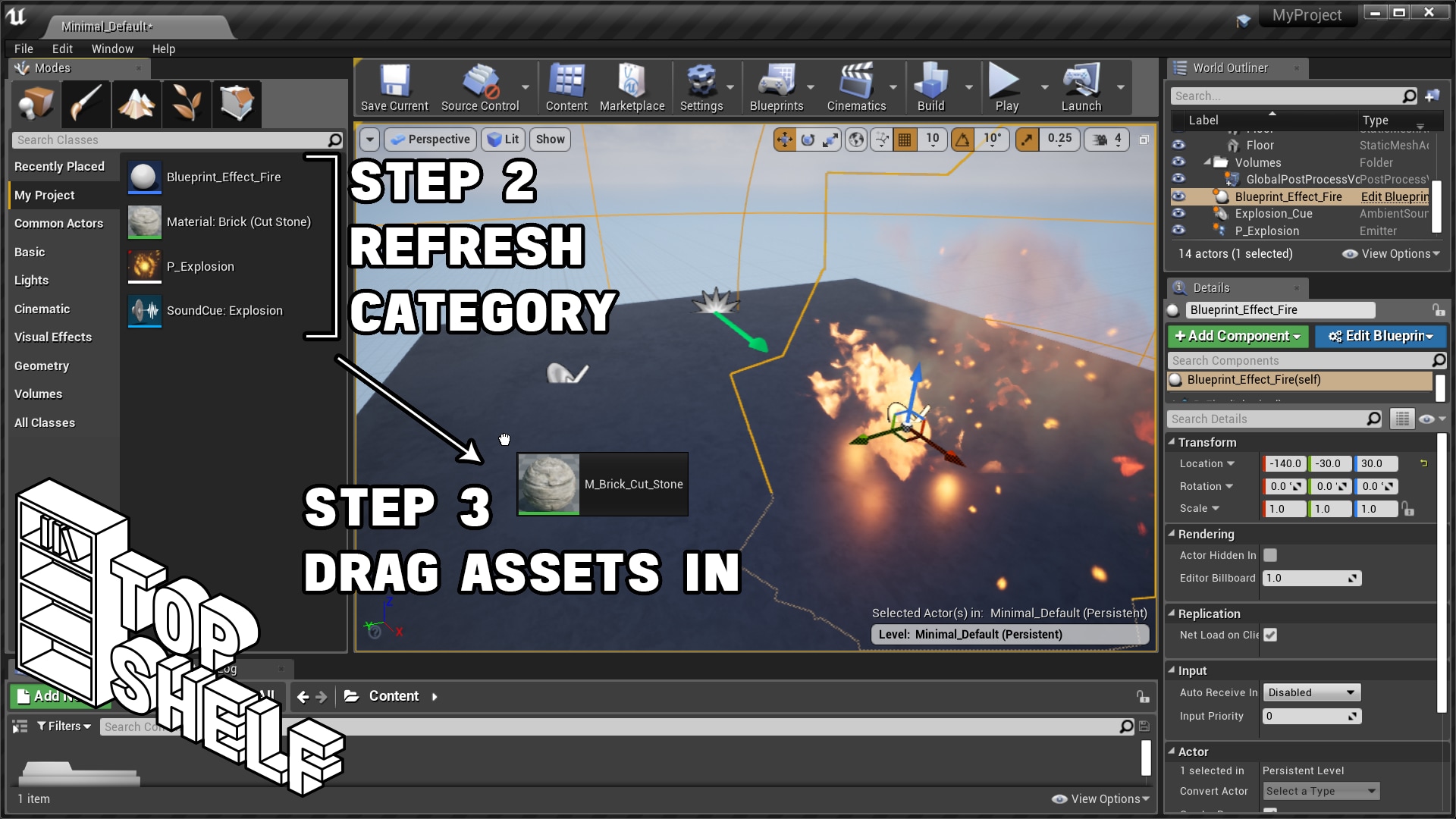1456x819 pixels.
Task: Select the Geometry Editing mode icon
Action: tap(236, 103)
